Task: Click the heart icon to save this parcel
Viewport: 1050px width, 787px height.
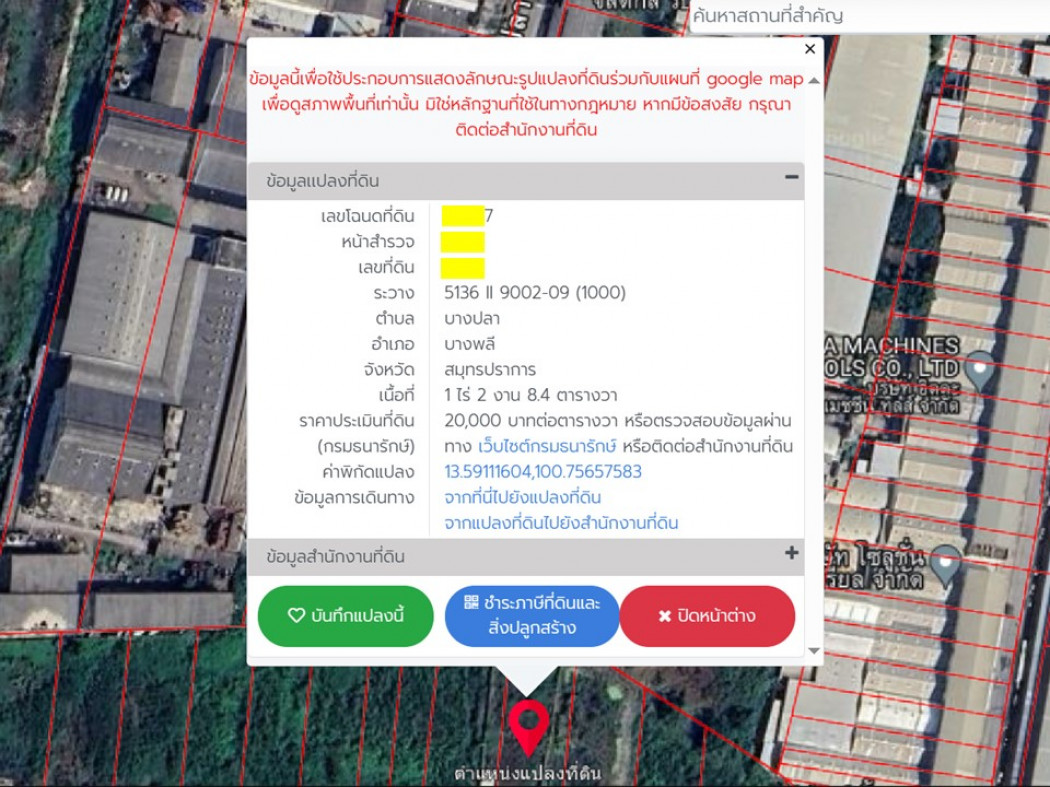Action: [296, 616]
